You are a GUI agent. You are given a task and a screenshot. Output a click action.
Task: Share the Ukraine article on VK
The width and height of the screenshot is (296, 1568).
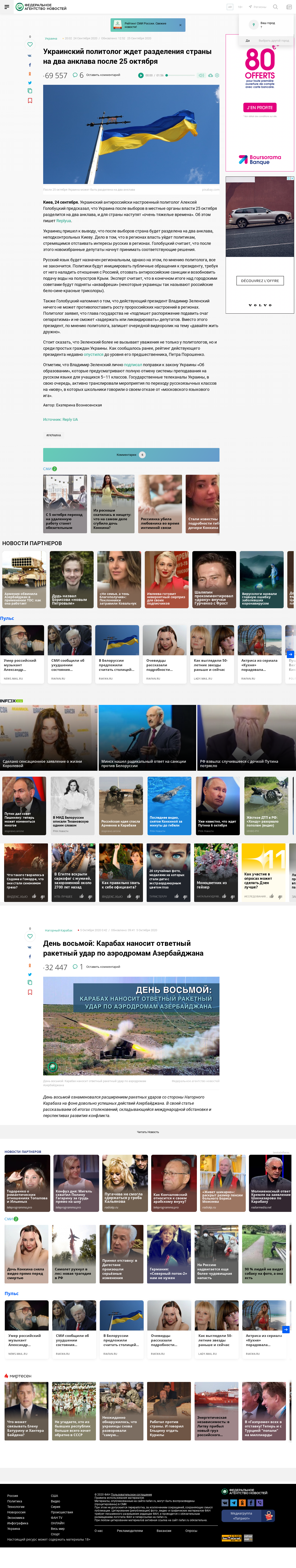30,55
